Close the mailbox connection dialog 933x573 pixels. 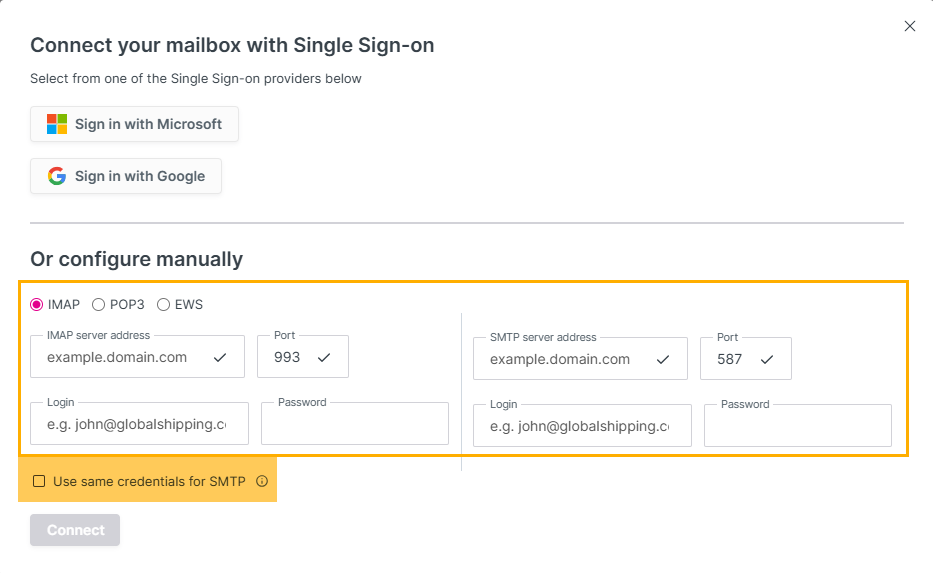click(910, 26)
